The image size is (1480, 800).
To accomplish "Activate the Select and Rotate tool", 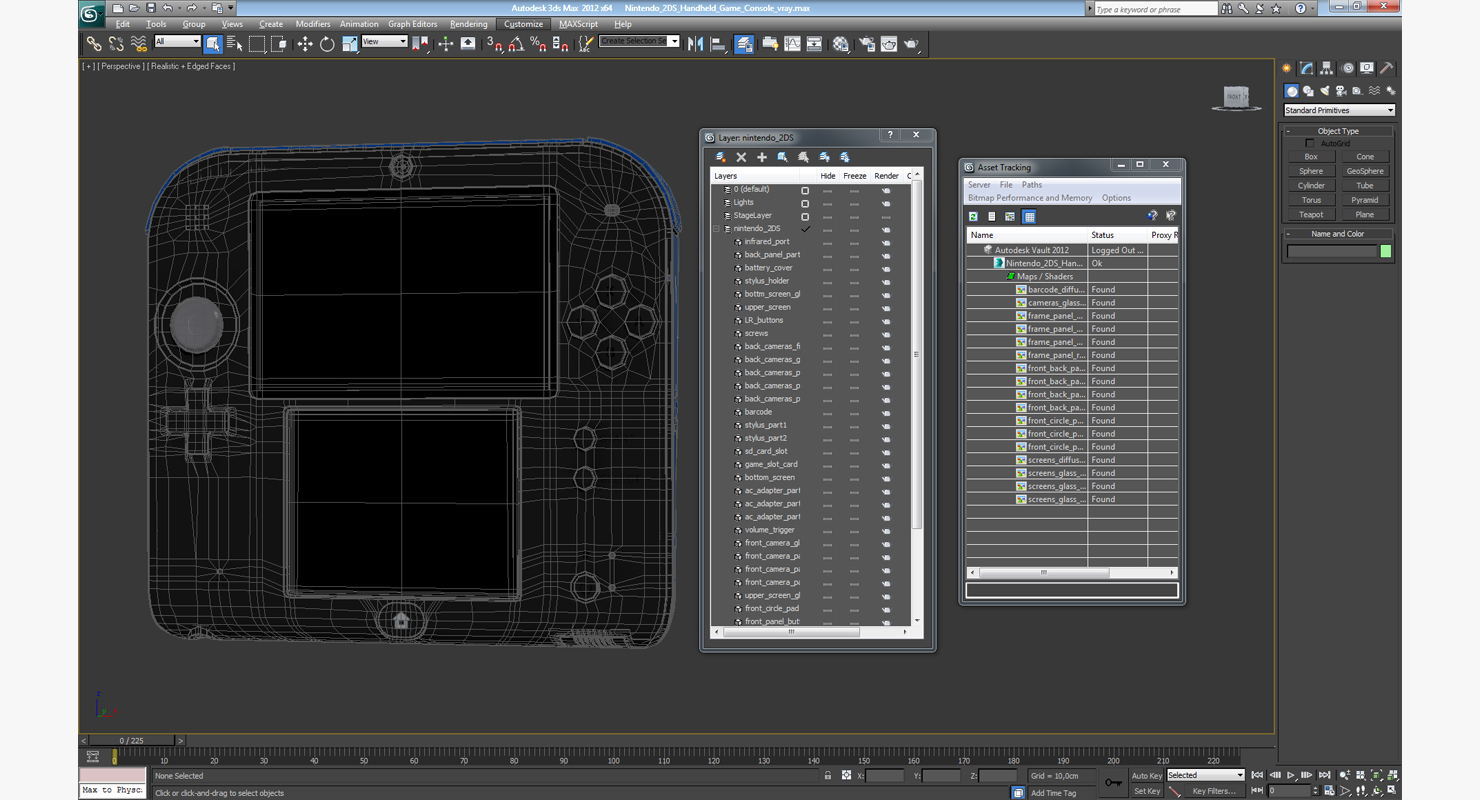I will click(327, 44).
